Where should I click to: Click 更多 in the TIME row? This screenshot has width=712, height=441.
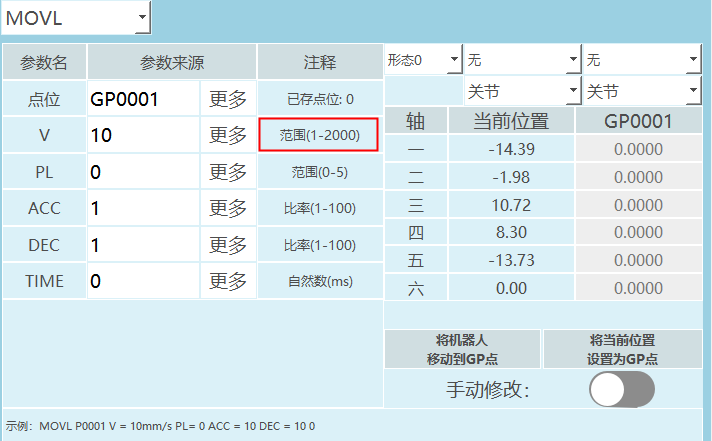click(x=227, y=281)
